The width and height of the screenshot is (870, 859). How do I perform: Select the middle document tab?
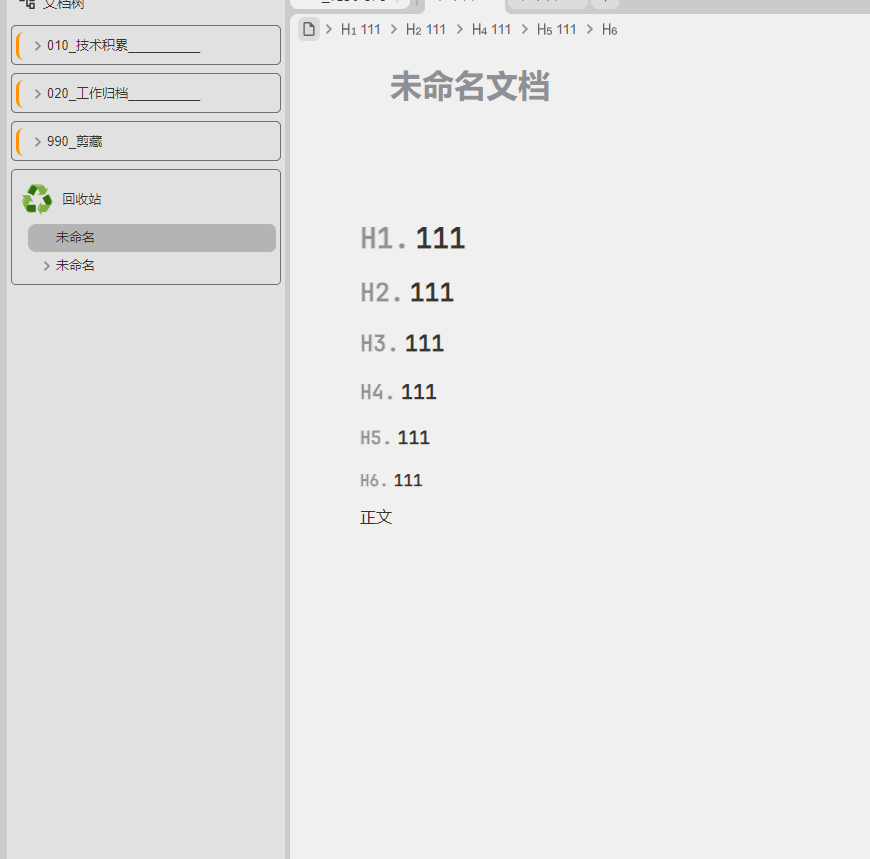pos(460,2)
